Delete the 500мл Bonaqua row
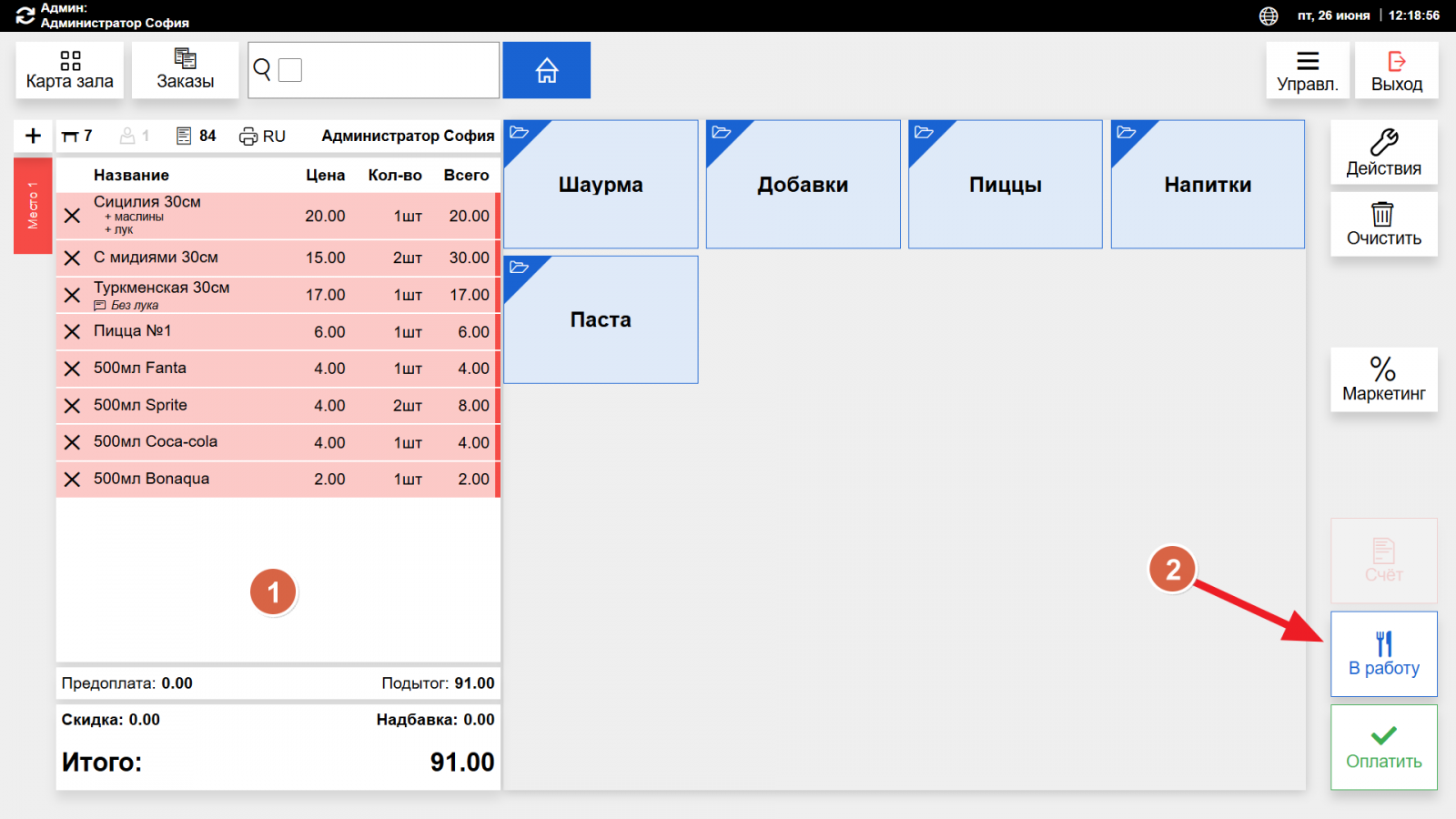 pos(73,480)
